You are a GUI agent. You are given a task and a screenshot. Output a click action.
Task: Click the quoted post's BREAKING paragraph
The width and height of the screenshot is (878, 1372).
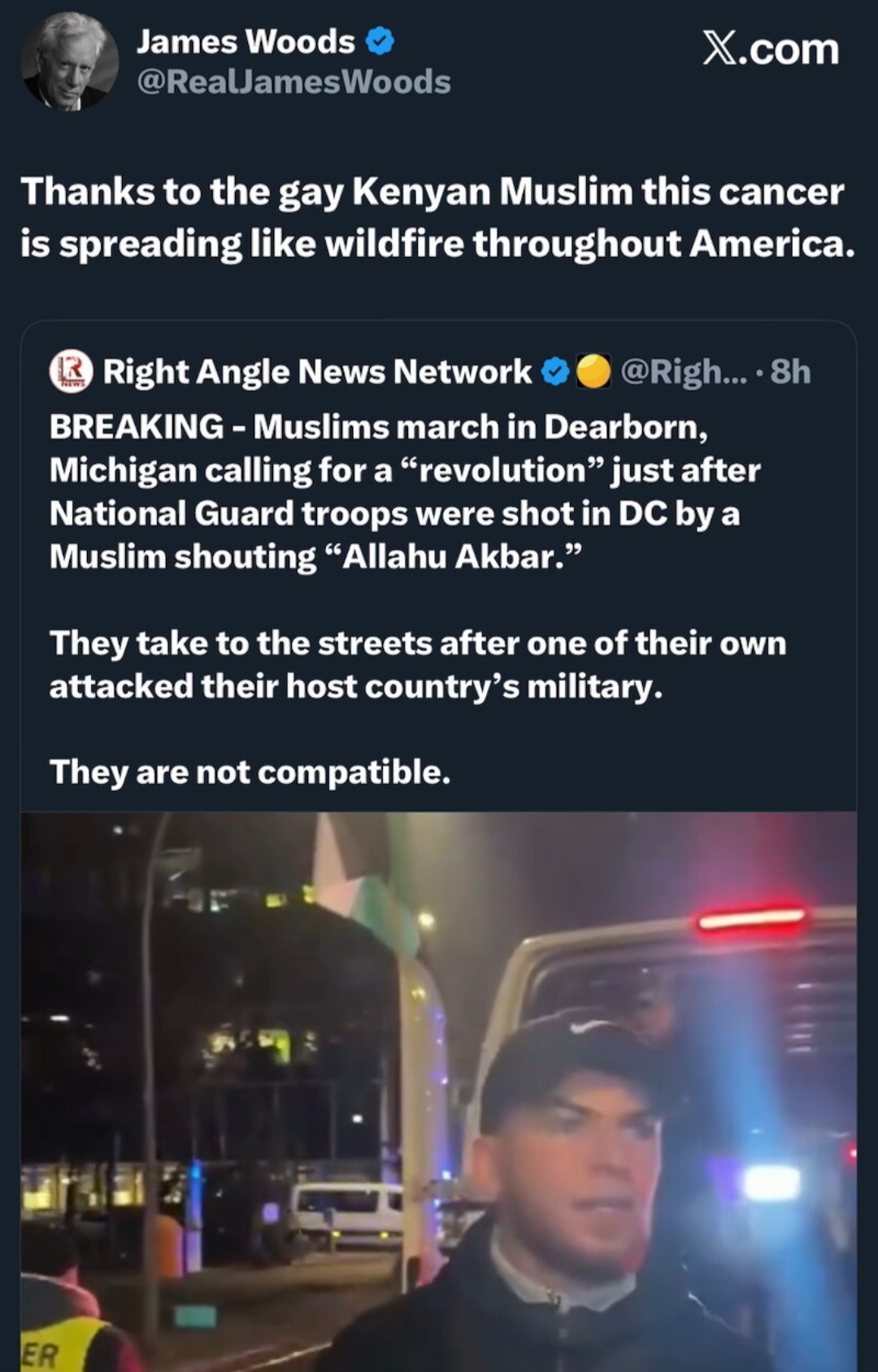pyautogui.click(x=405, y=491)
